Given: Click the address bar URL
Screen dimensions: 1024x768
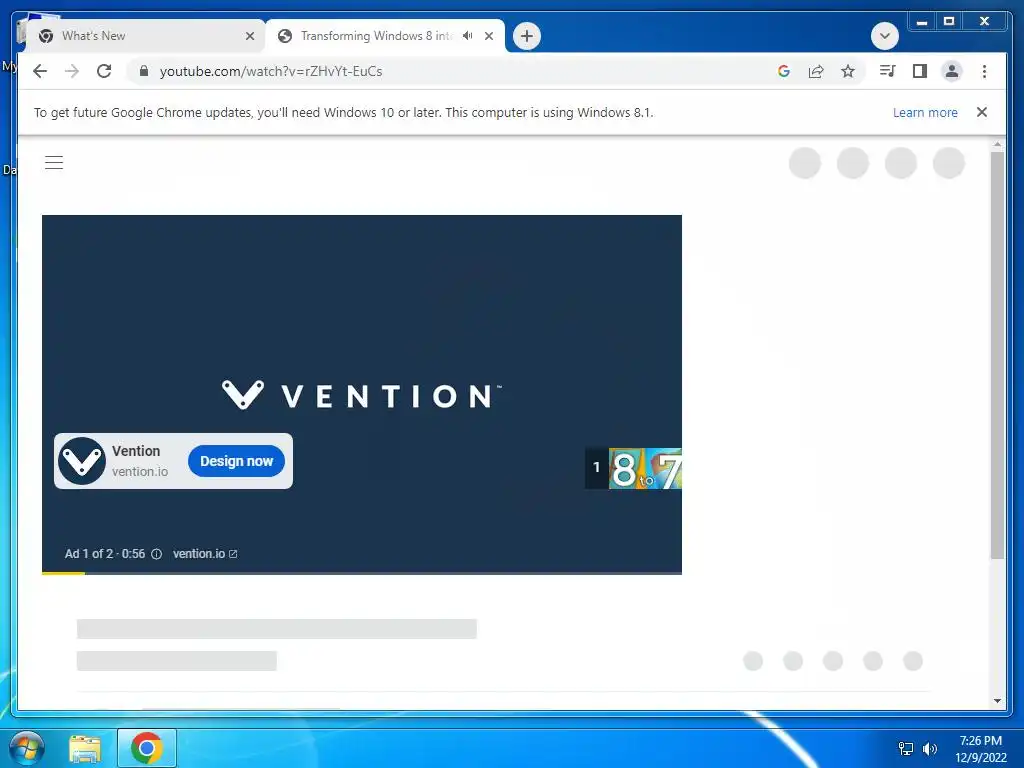Looking at the screenshot, I should tap(271, 71).
